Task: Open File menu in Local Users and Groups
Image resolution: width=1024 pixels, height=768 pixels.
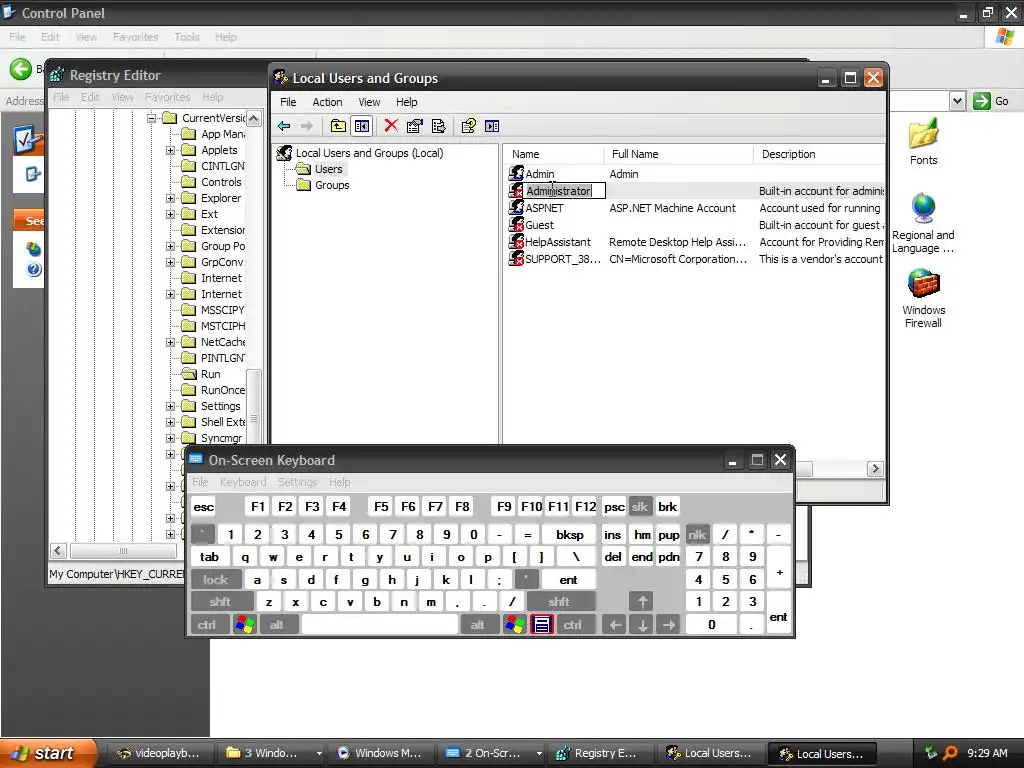Action: click(288, 102)
